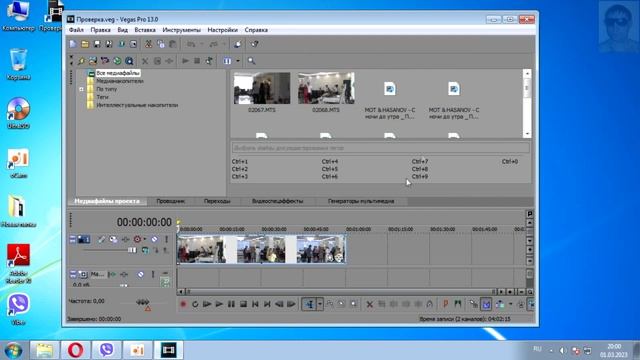Expand the 'По типу' tree node
640x360 pixels.
click(x=81, y=89)
